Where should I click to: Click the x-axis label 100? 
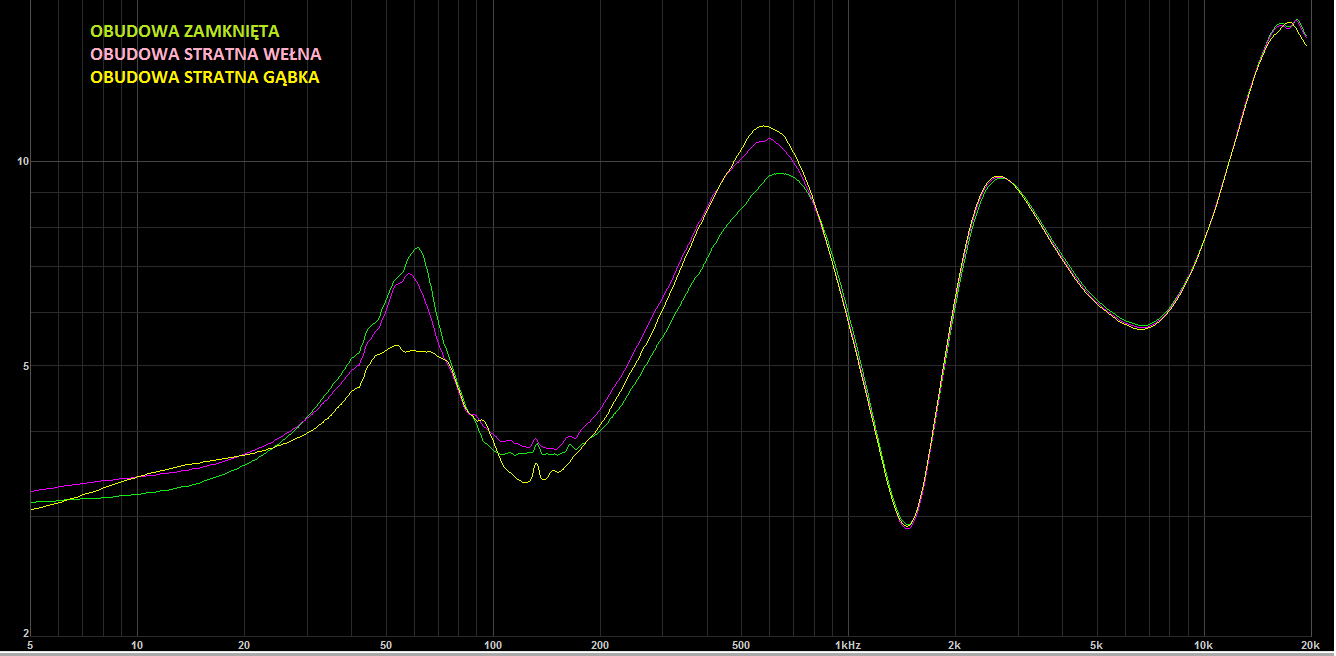pyautogui.click(x=493, y=646)
